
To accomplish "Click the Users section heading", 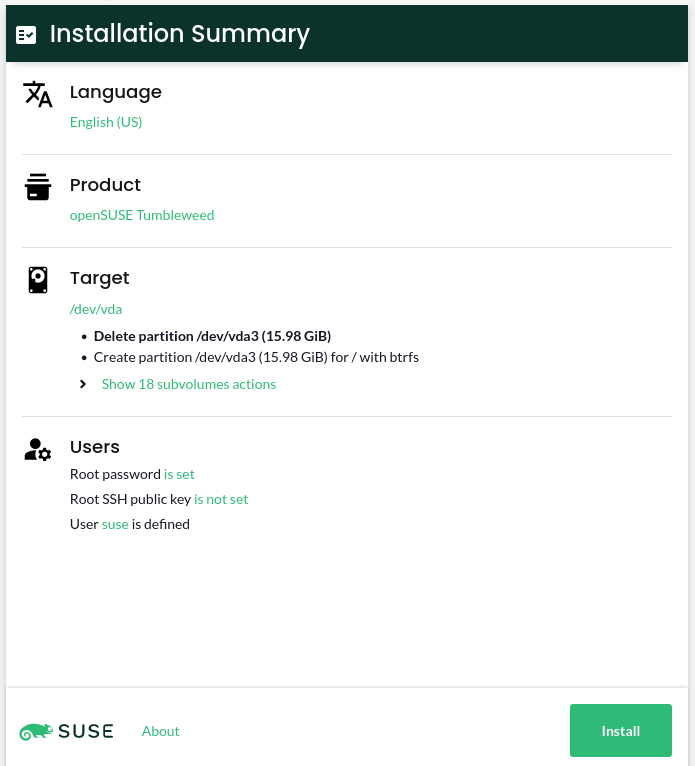I will coord(95,447).
